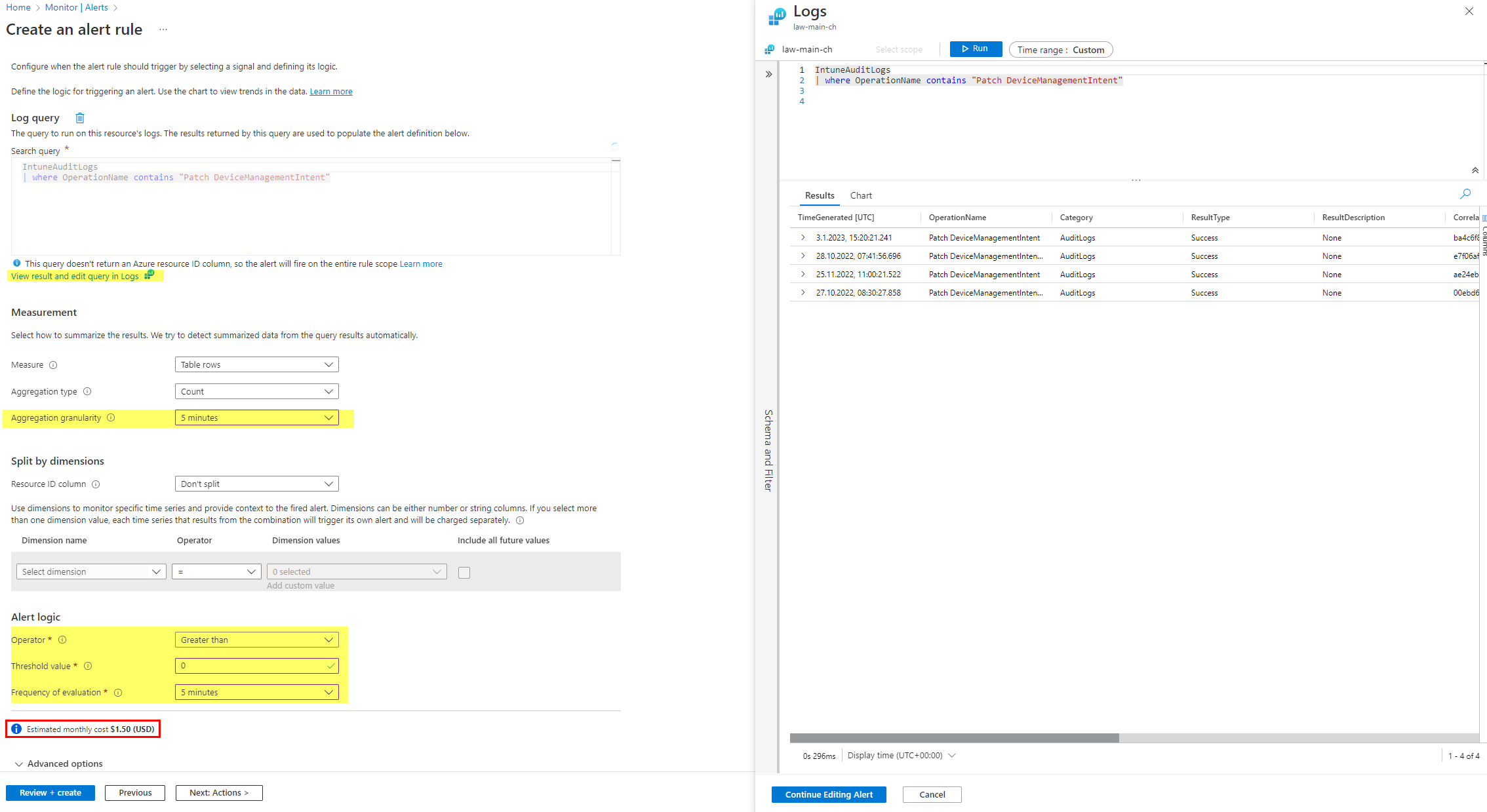
Task: Open the Frequency of evaluation dropdown
Action: tap(256, 693)
